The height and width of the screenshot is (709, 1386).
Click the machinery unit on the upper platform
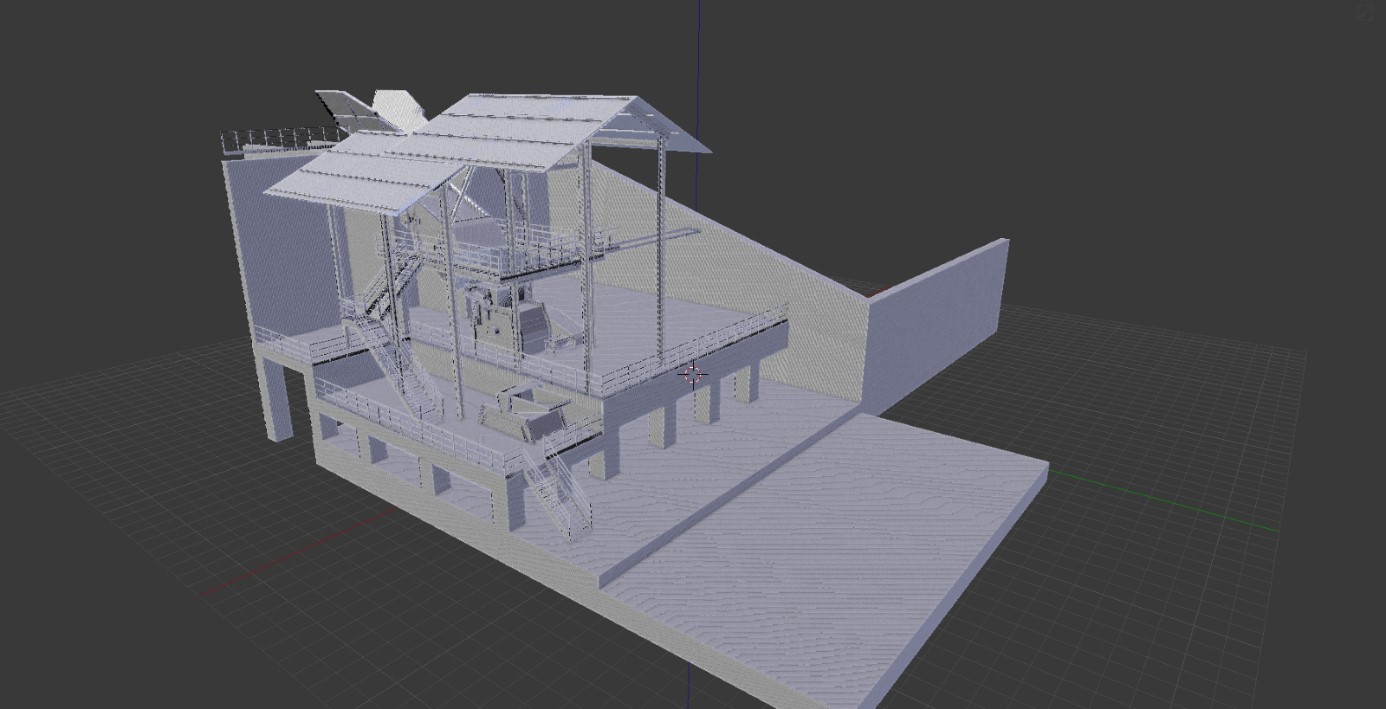coord(508,318)
